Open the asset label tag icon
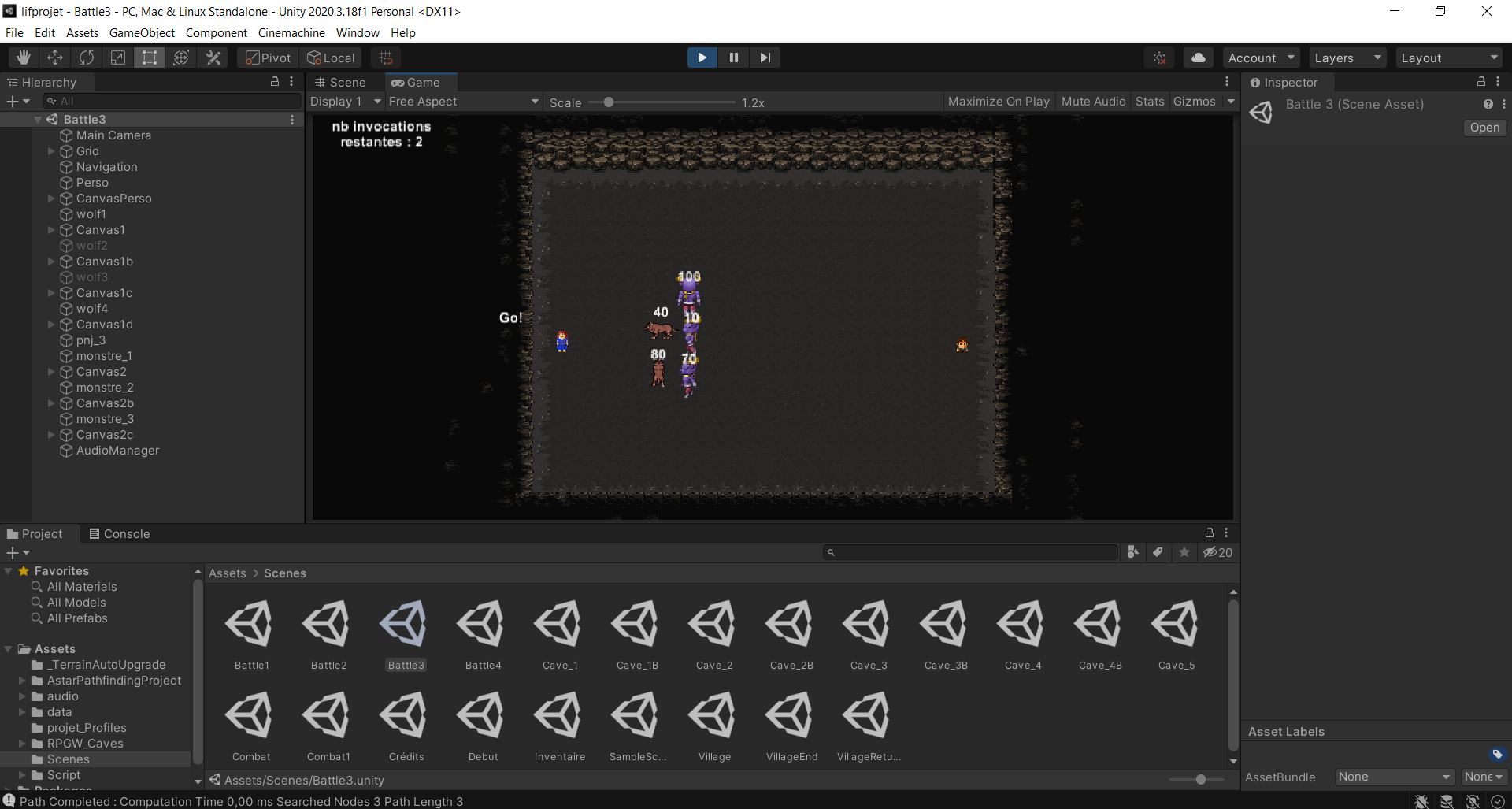This screenshot has width=1512, height=809. [x=1497, y=754]
